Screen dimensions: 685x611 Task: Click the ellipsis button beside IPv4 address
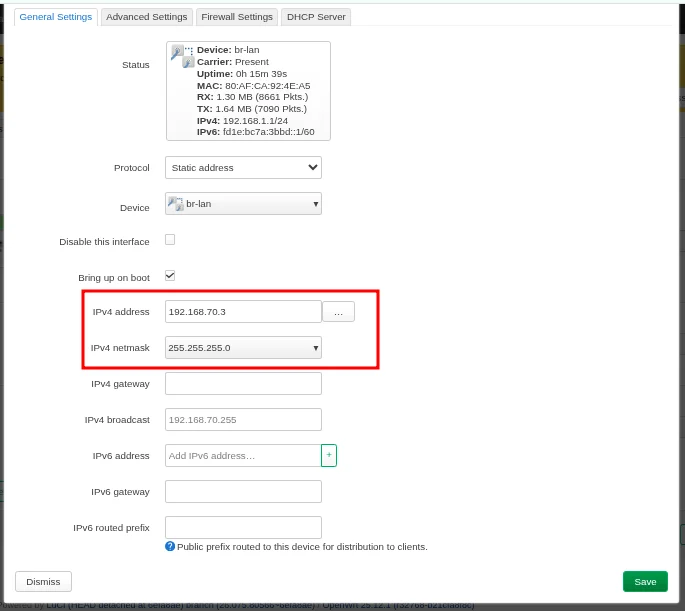pyautogui.click(x=338, y=312)
